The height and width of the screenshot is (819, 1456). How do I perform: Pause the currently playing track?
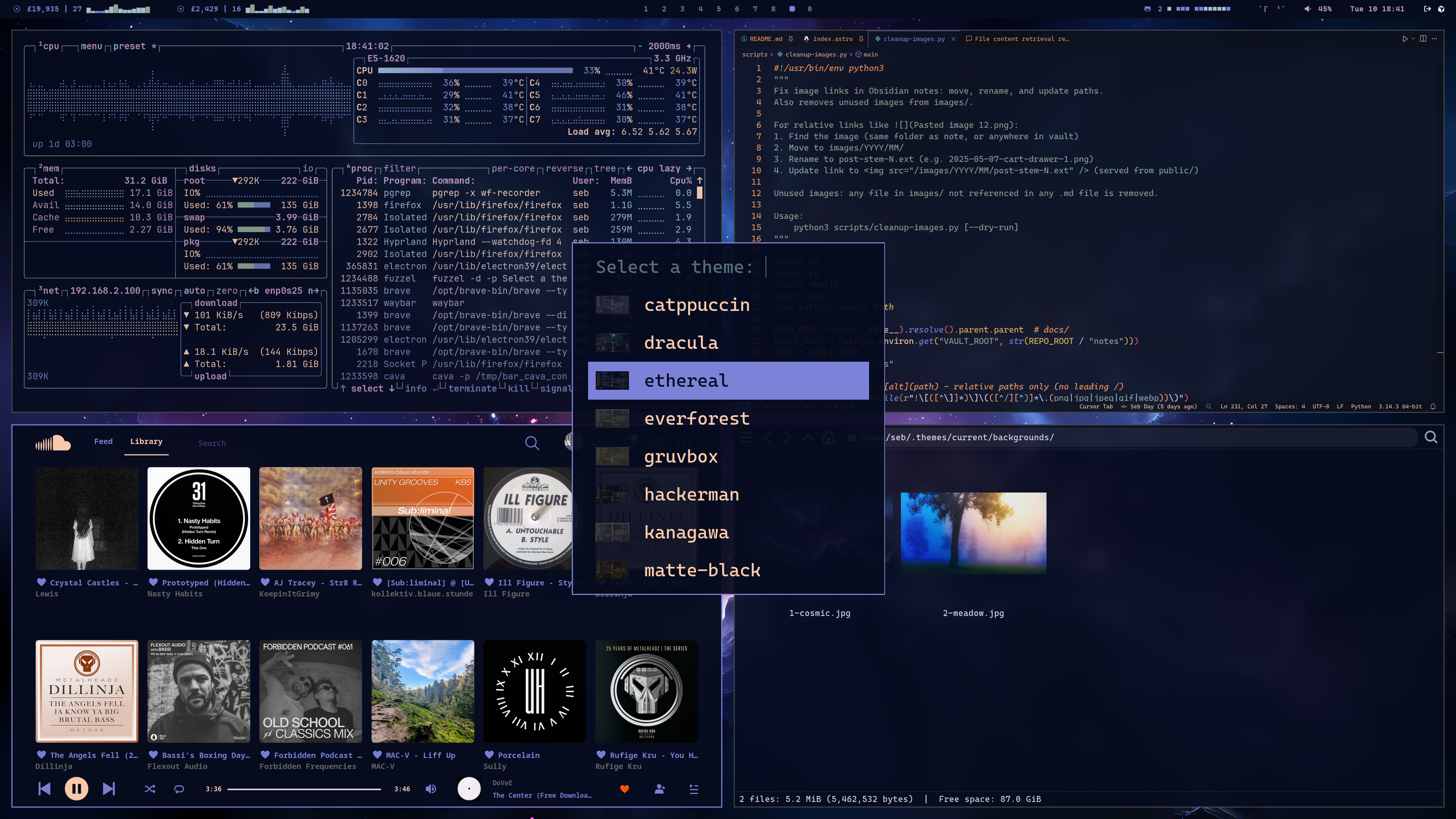coord(76,789)
